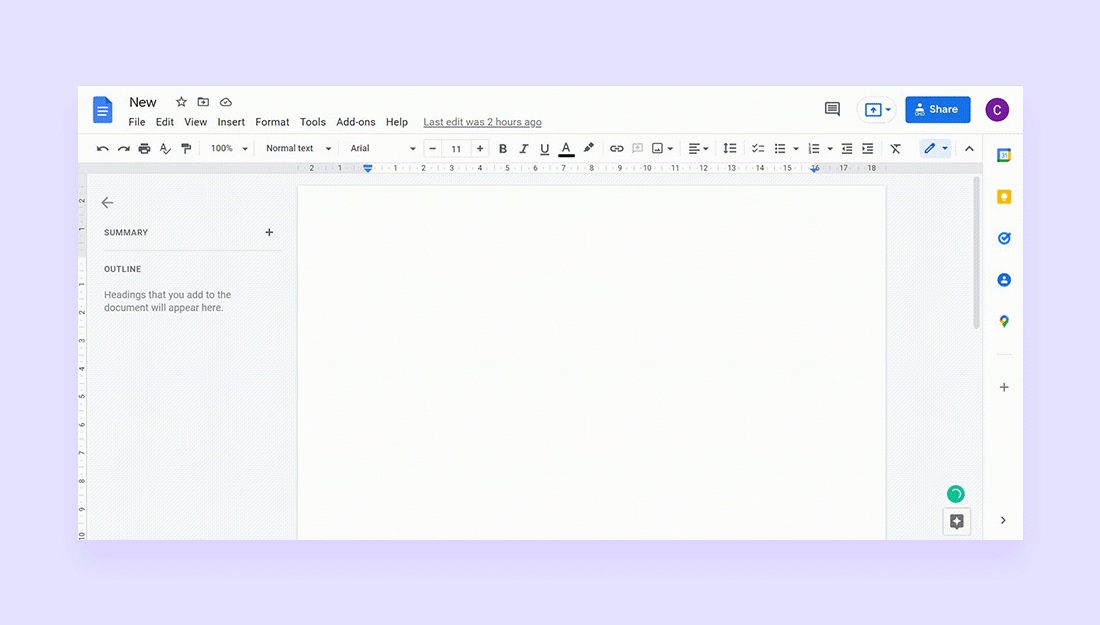The width and height of the screenshot is (1100, 625).
Task: Click the Print icon in toolbar
Action: [144, 149]
